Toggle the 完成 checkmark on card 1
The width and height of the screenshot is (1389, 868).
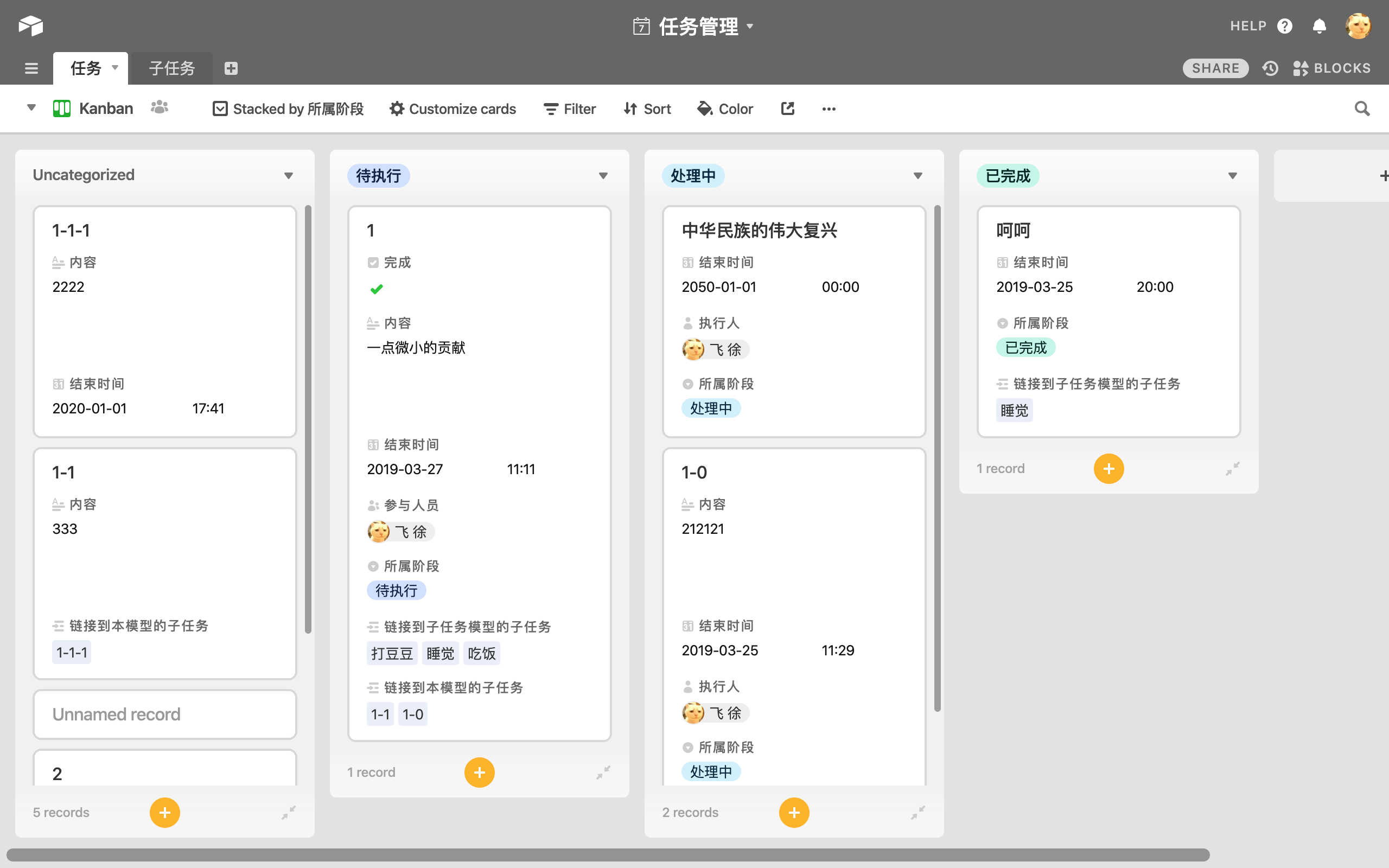point(377,289)
